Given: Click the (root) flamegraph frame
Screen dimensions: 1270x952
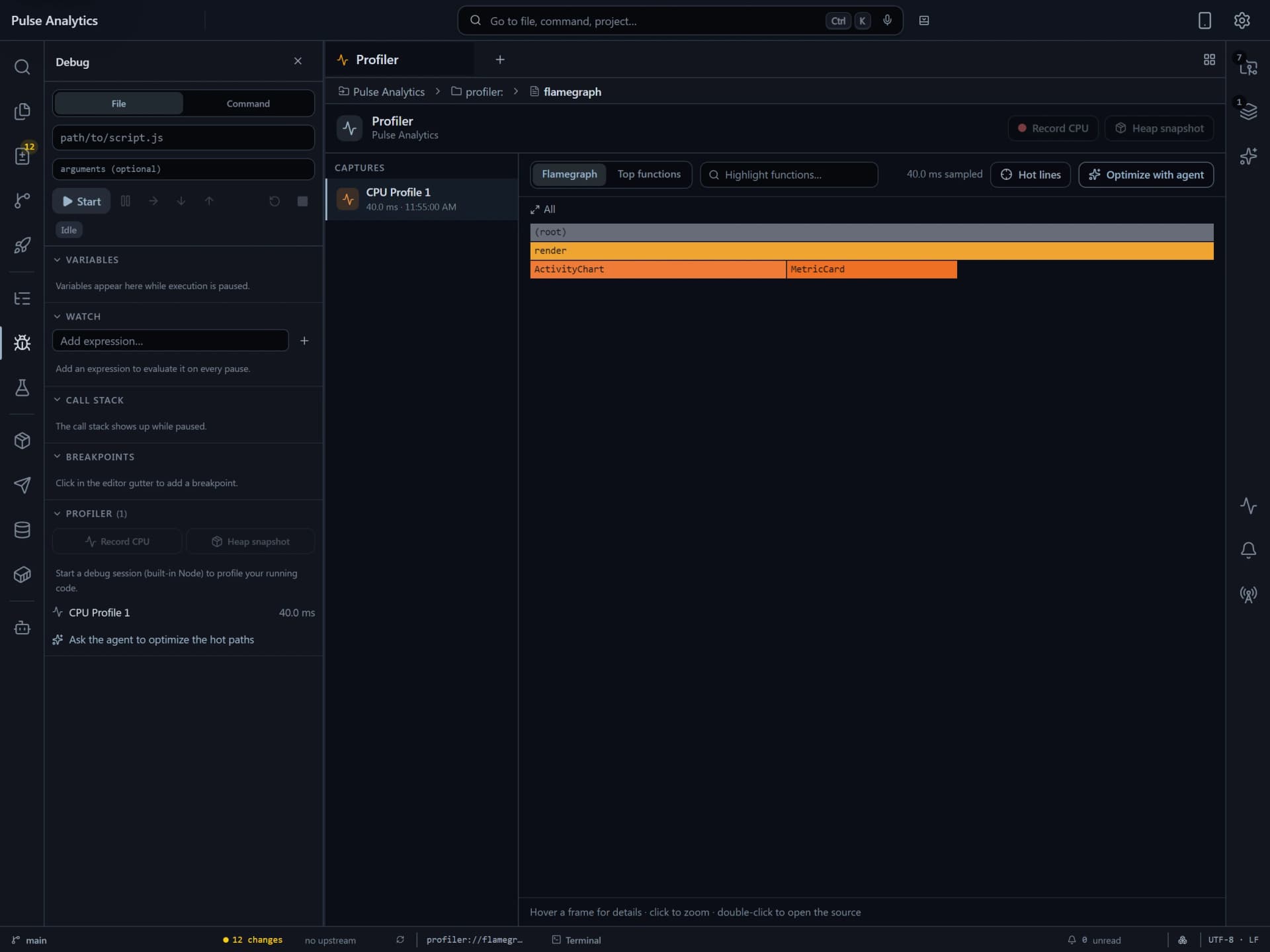Looking at the screenshot, I should point(871,232).
